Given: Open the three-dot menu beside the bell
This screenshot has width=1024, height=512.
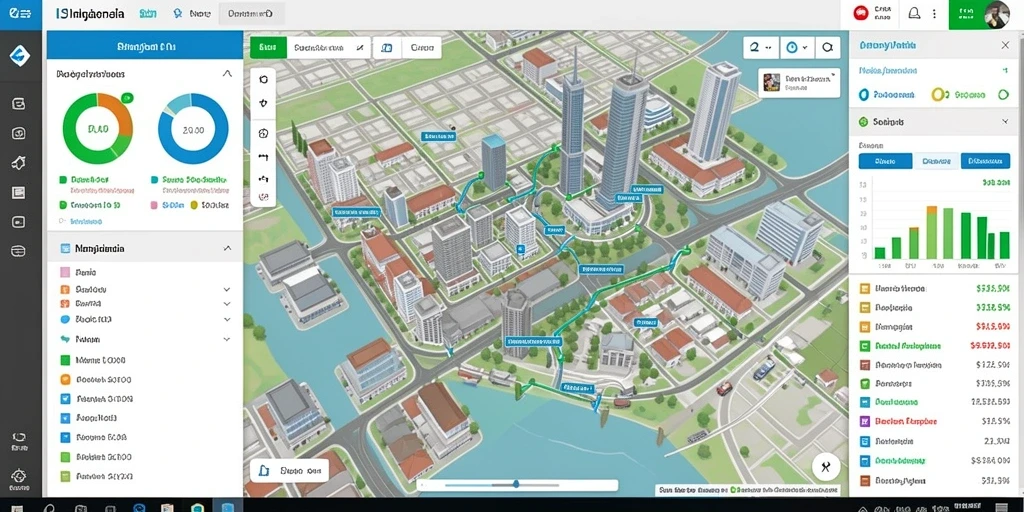Looking at the screenshot, I should pyautogui.click(x=935, y=13).
